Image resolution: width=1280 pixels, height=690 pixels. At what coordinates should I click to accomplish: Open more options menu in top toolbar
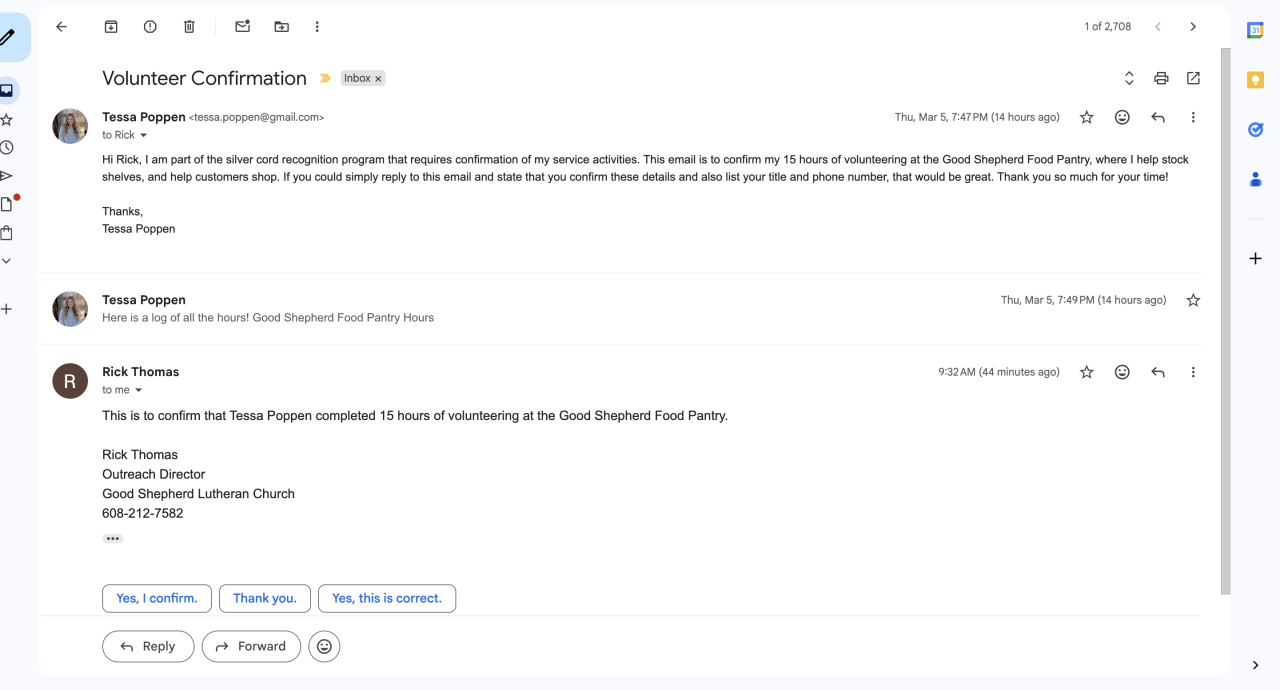pos(317,27)
